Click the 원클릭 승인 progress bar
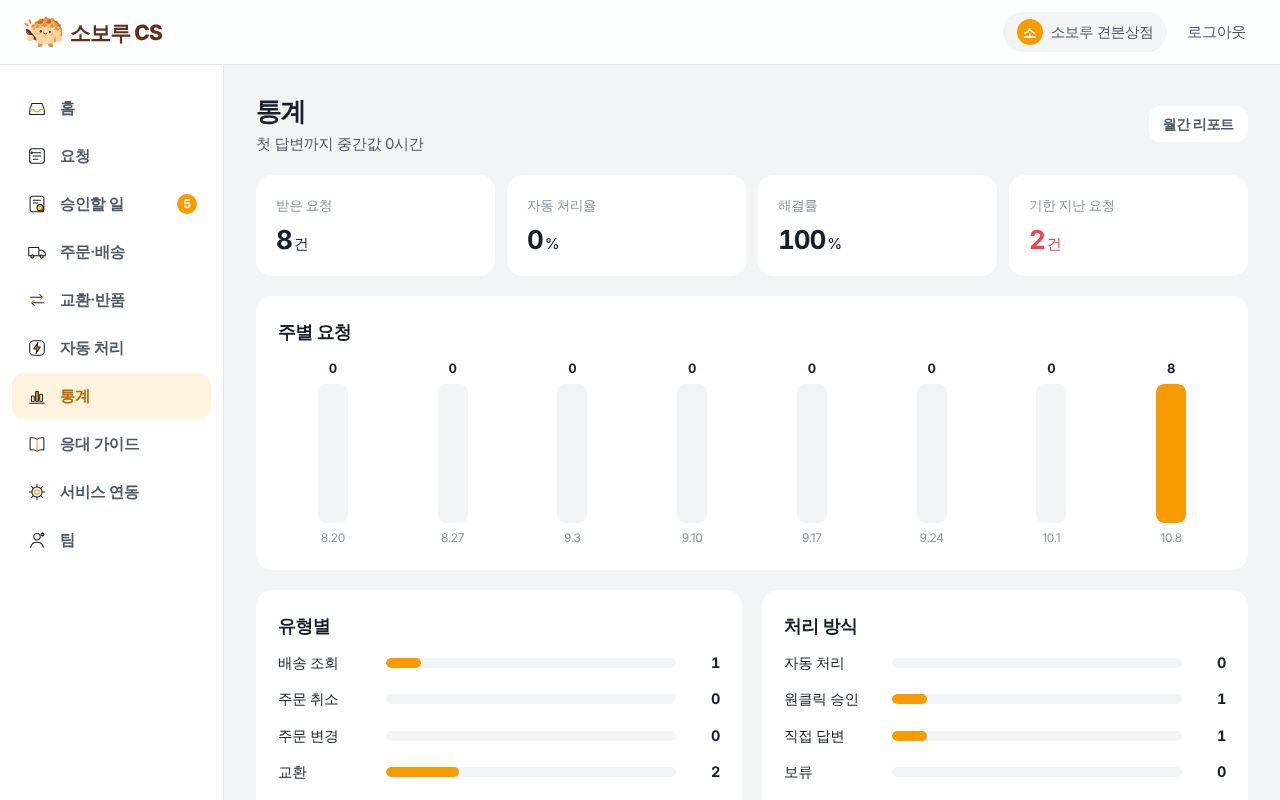 1037,699
